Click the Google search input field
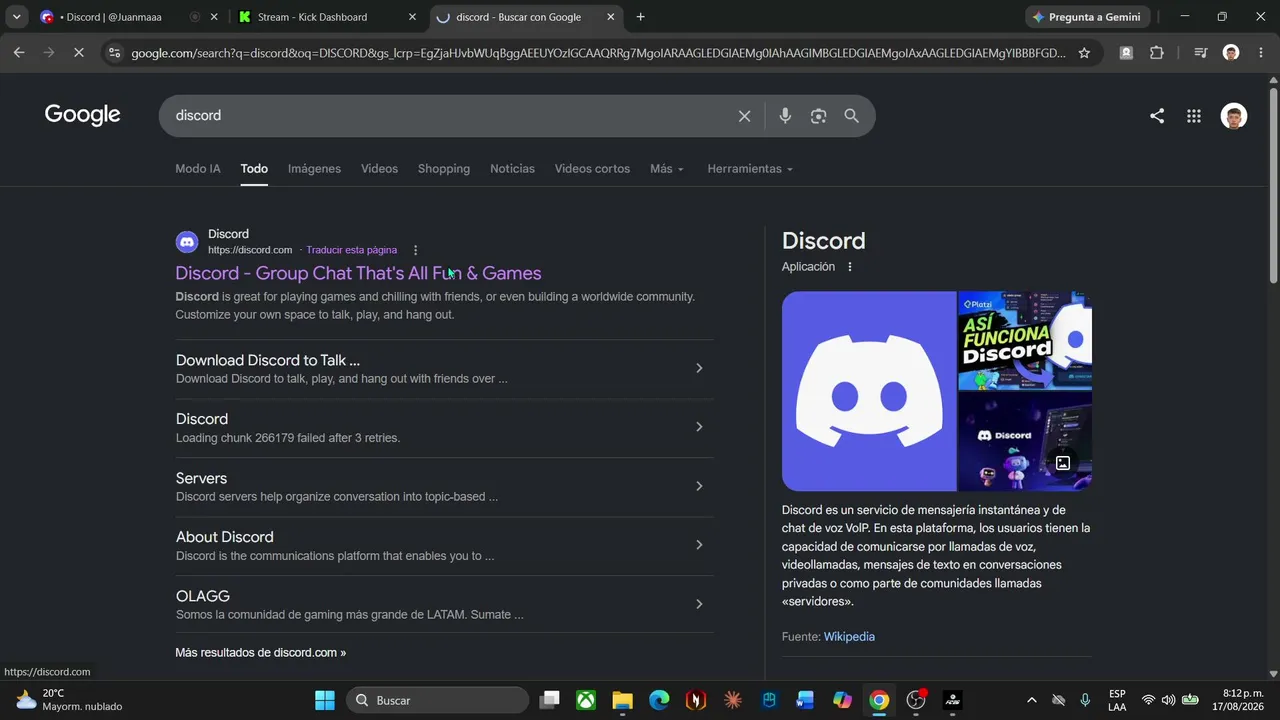Screen dimensions: 1280x720 450,116
